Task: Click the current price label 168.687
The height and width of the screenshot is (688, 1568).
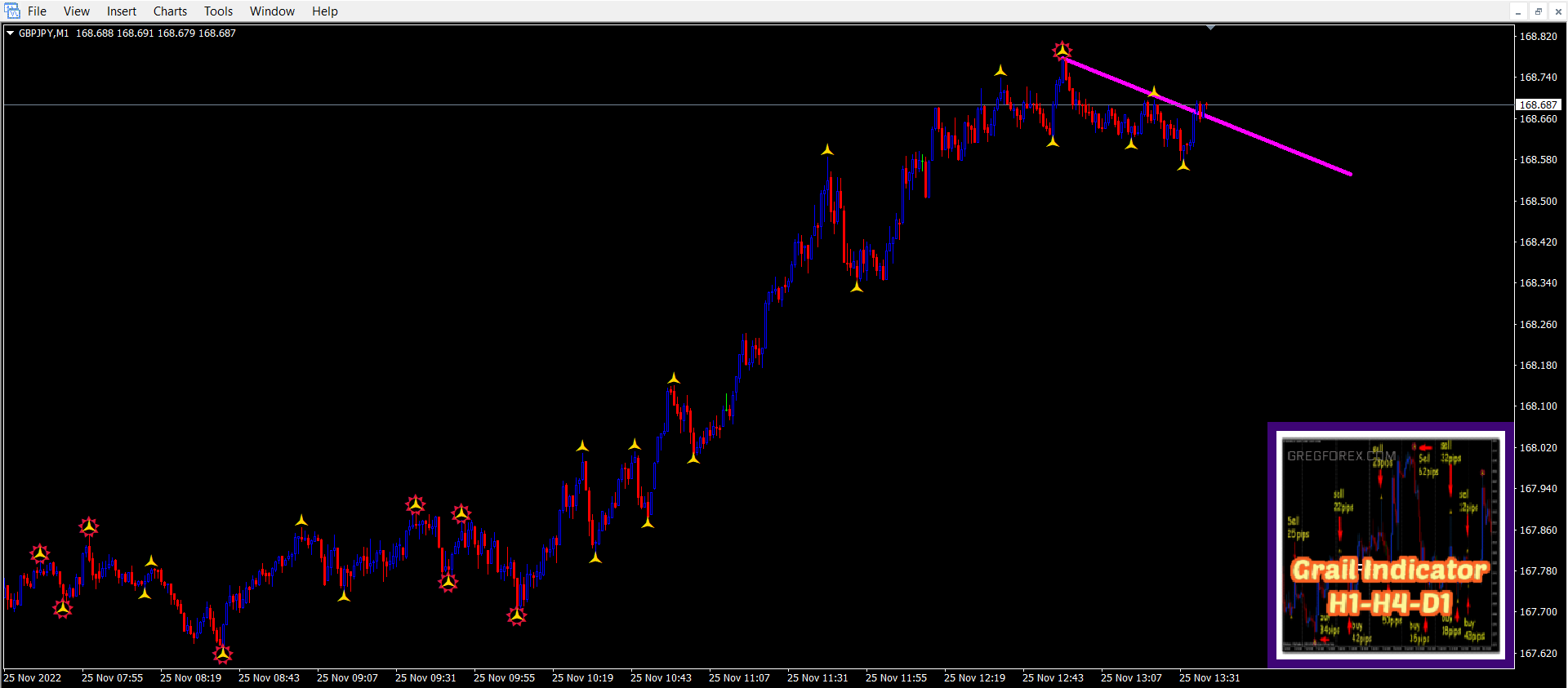Action: [1539, 105]
